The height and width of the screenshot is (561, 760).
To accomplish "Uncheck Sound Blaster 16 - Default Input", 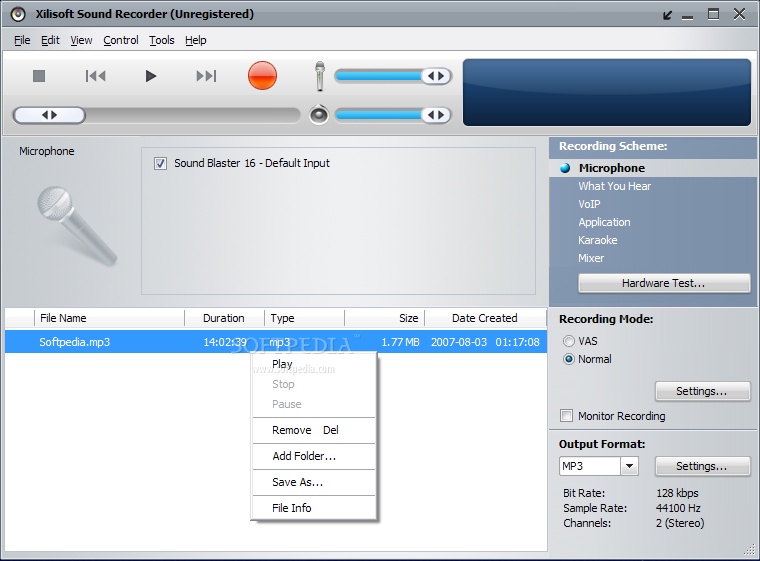I will tap(160, 163).
